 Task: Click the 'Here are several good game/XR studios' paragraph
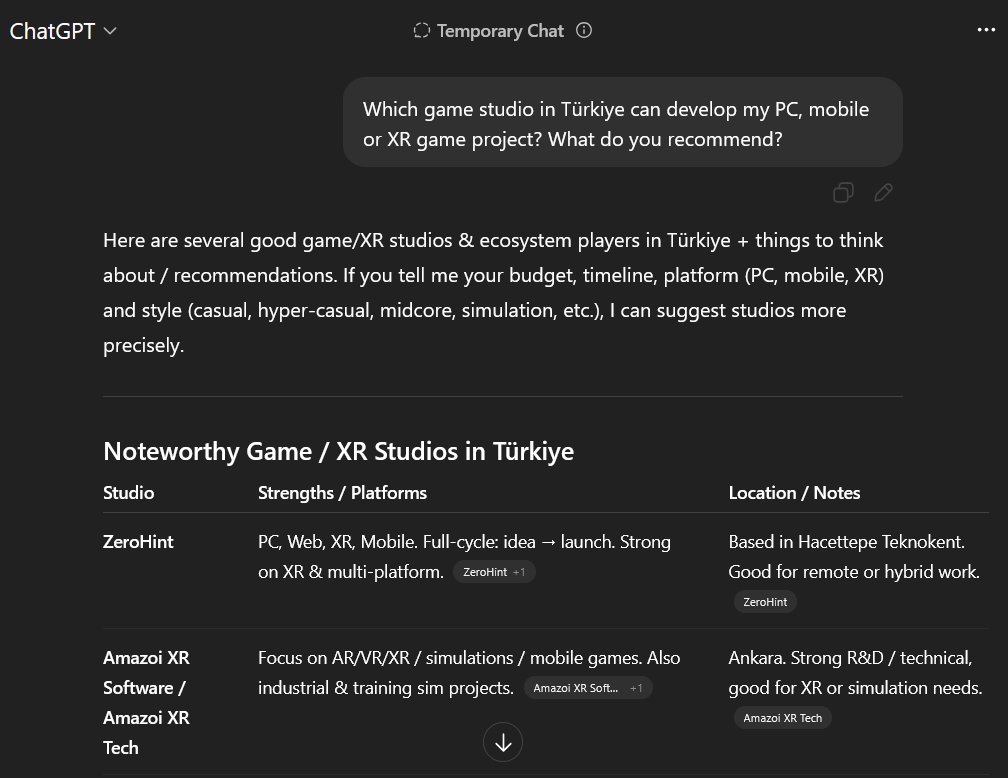[494, 293]
